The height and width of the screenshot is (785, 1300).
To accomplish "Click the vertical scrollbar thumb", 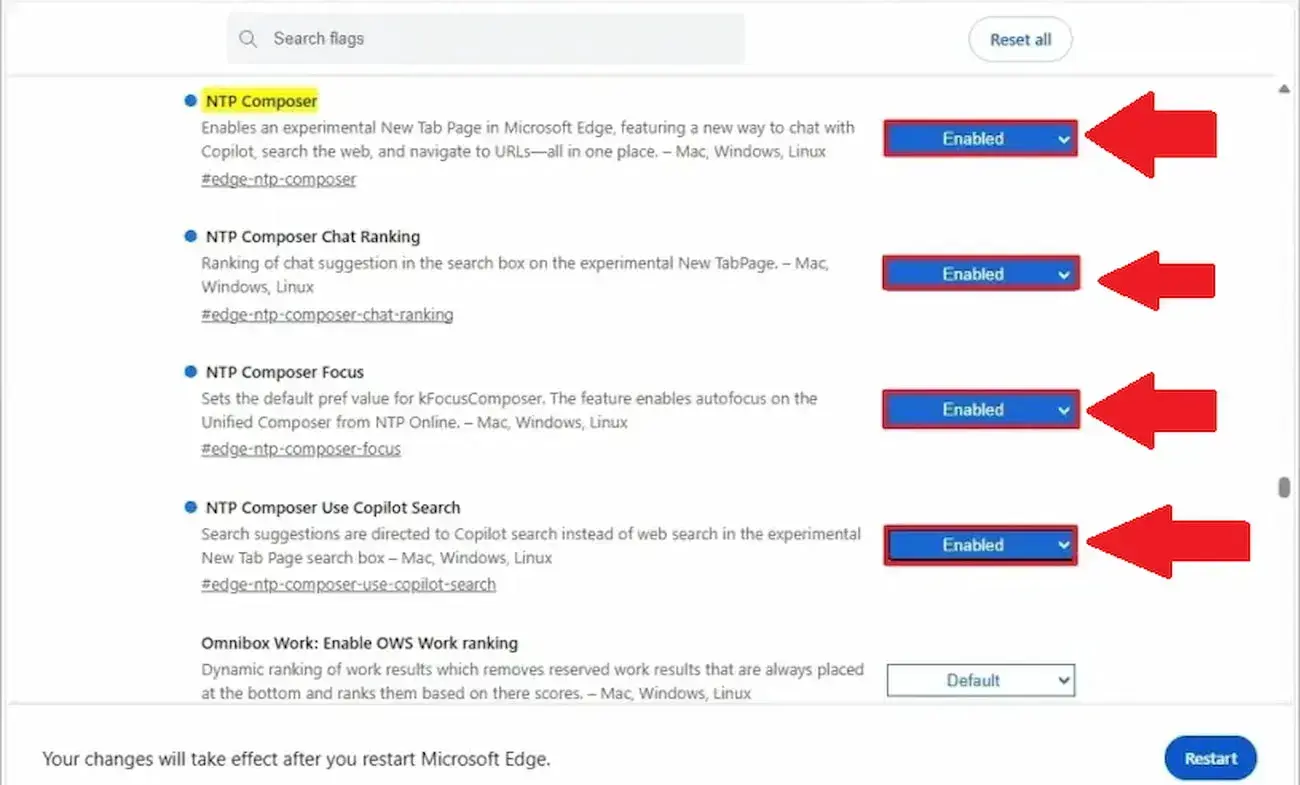I will [1283, 487].
